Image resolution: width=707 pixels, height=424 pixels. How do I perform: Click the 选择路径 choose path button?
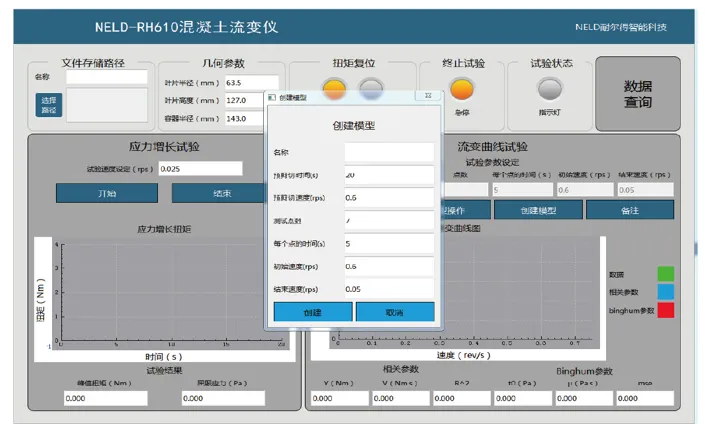48,104
